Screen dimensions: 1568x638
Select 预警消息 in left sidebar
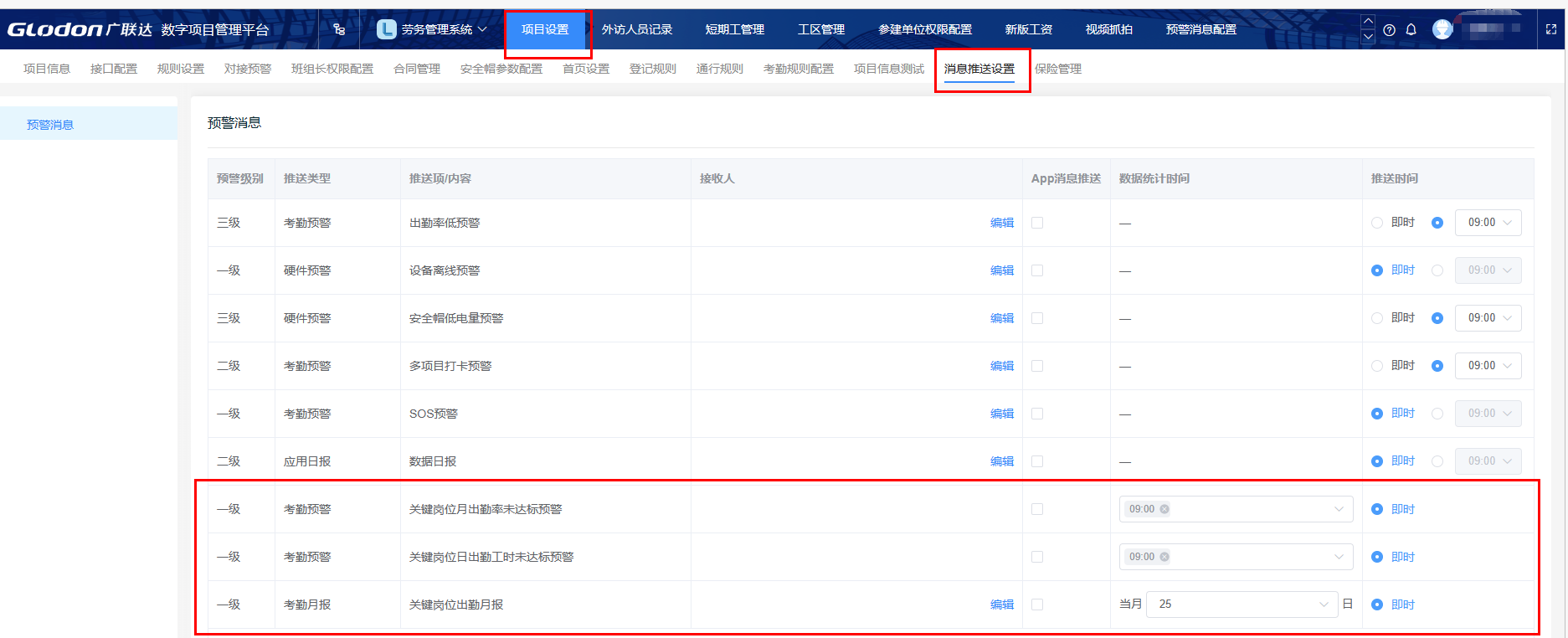pyautogui.click(x=89, y=125)
